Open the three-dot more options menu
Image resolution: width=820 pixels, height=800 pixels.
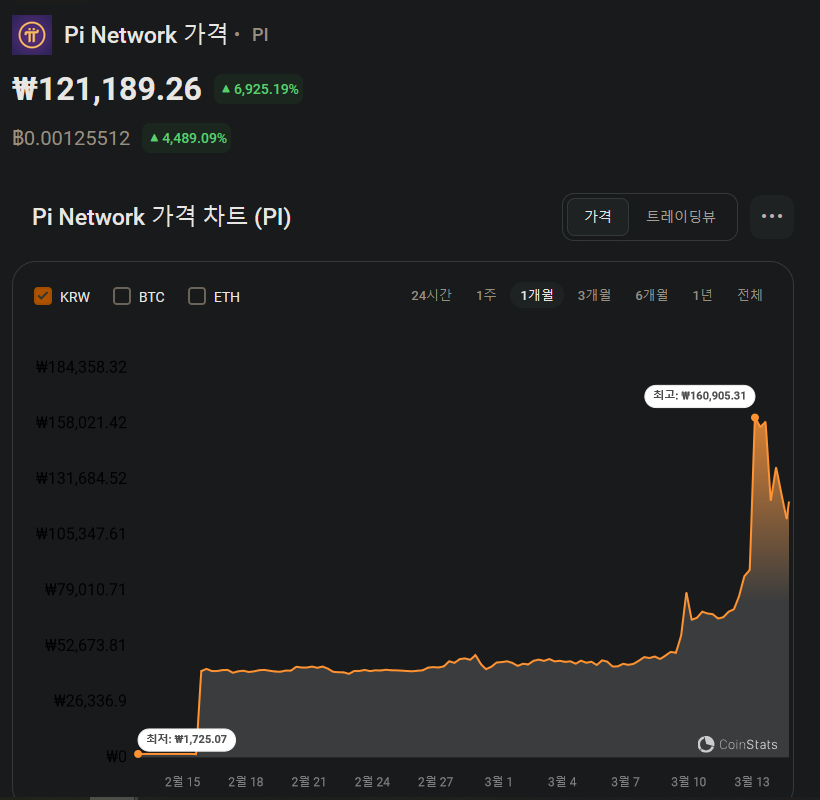(771, 216)
